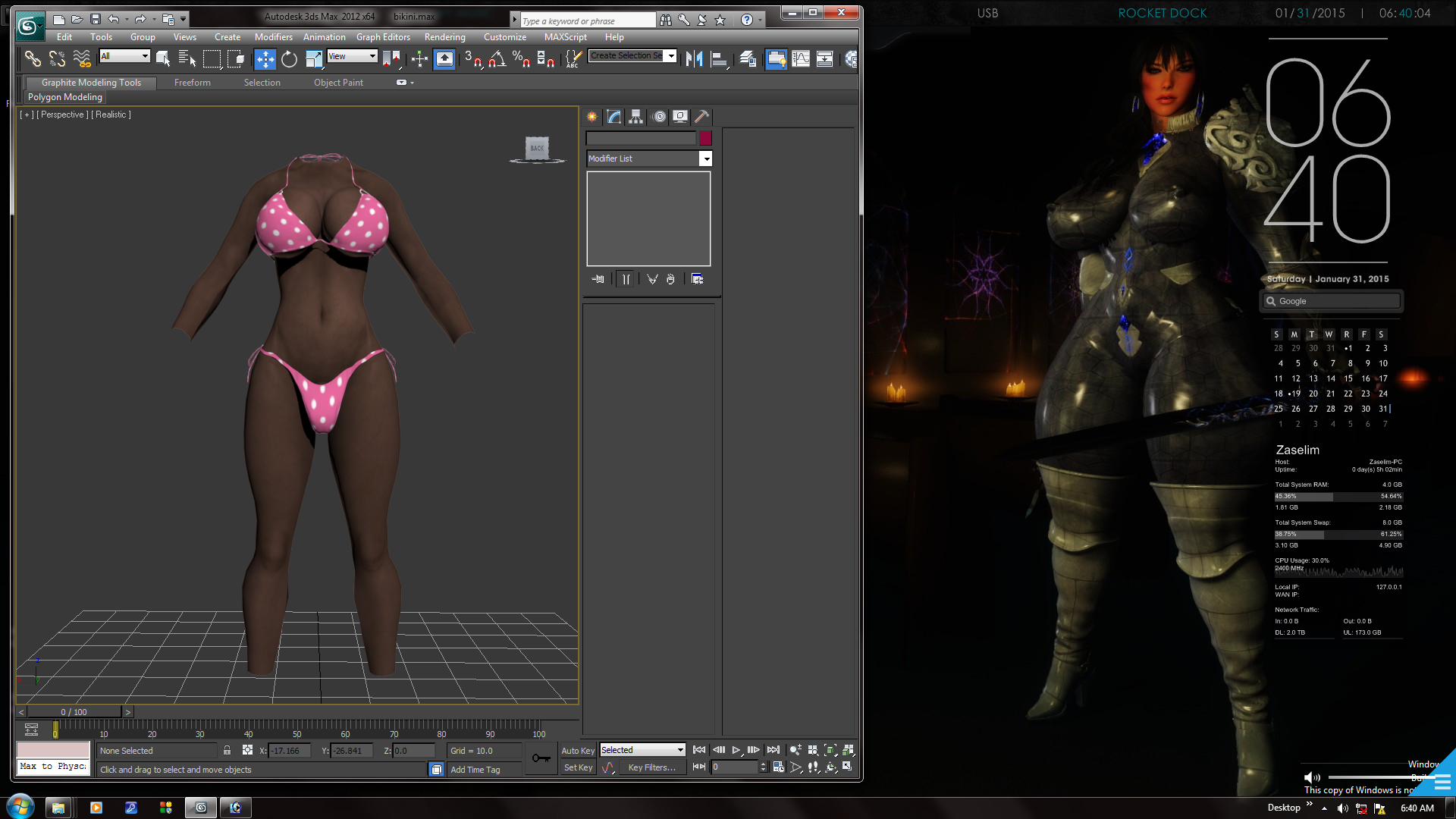Click Make Unique modifier icon
The image size is (1456, 819).
652,279
